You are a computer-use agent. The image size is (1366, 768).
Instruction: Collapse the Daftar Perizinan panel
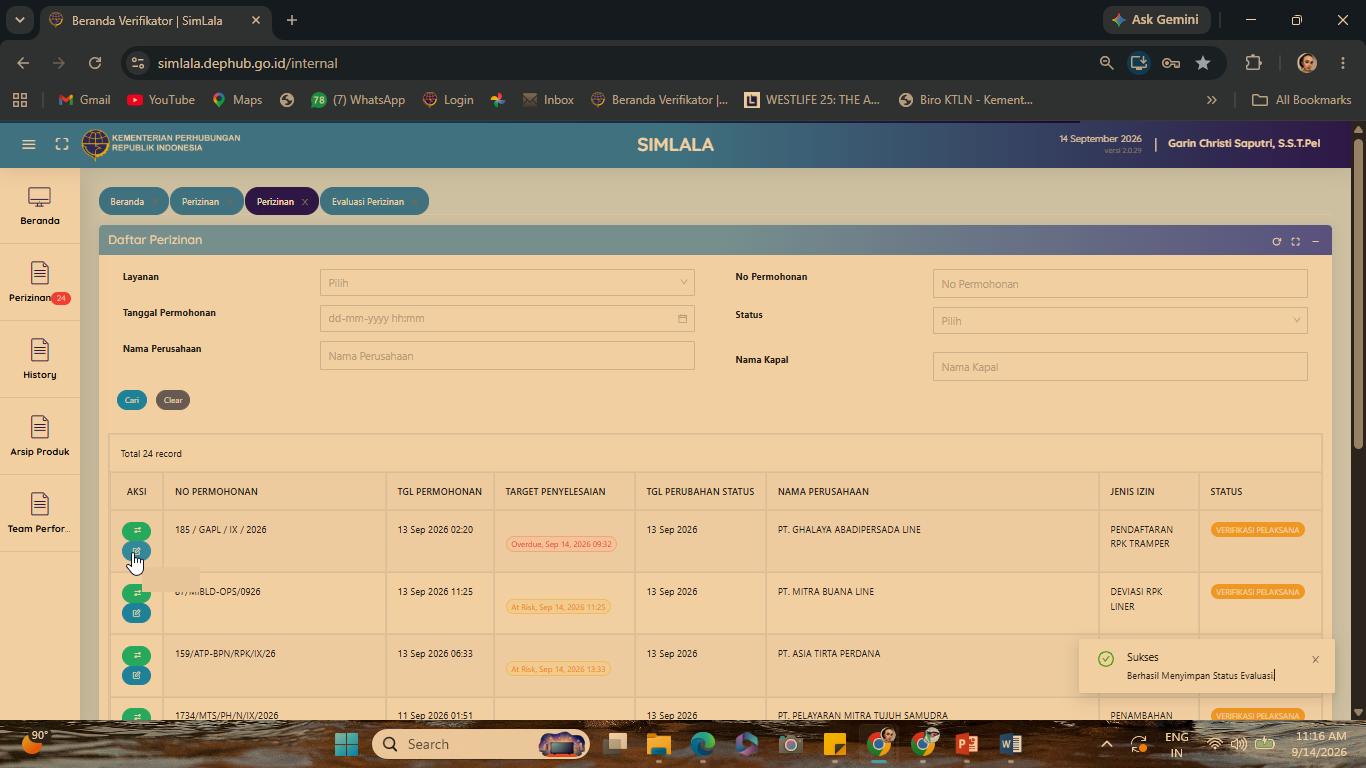(x=1315, y=241)
